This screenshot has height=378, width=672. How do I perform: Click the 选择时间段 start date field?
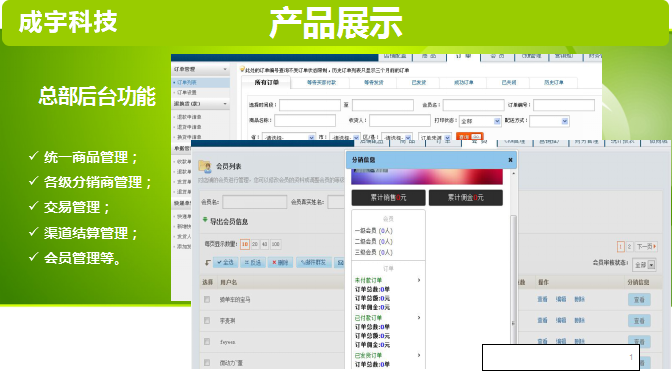tap(310, 105)
